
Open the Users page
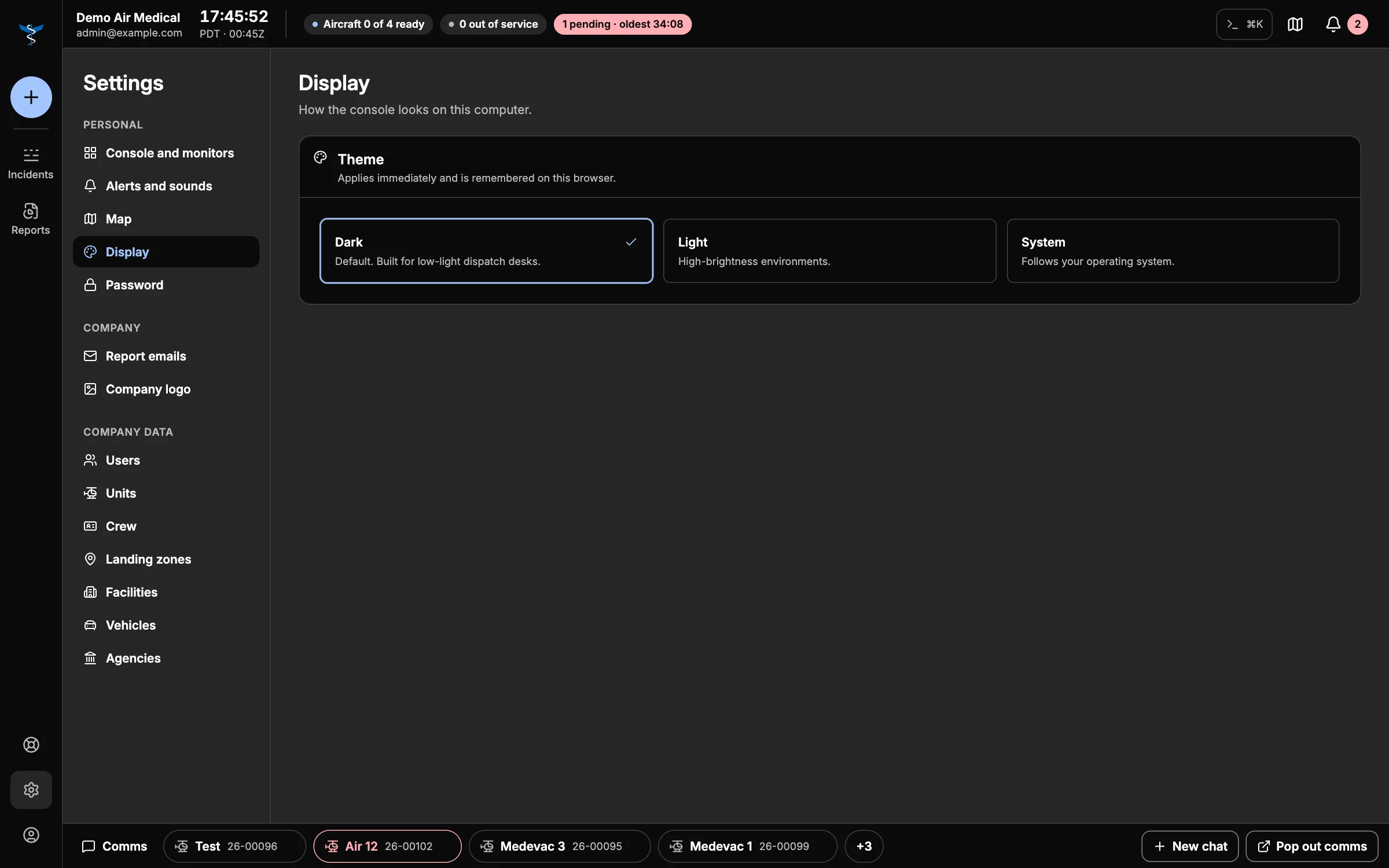point(166,460)
